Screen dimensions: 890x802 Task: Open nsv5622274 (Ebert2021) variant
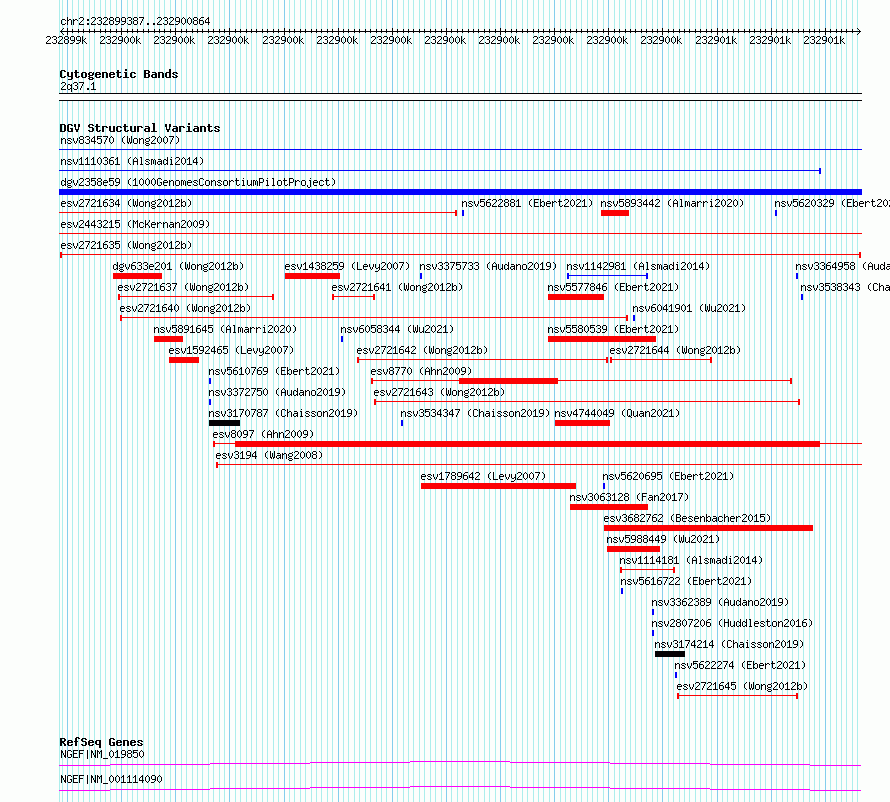pos(740,665)
